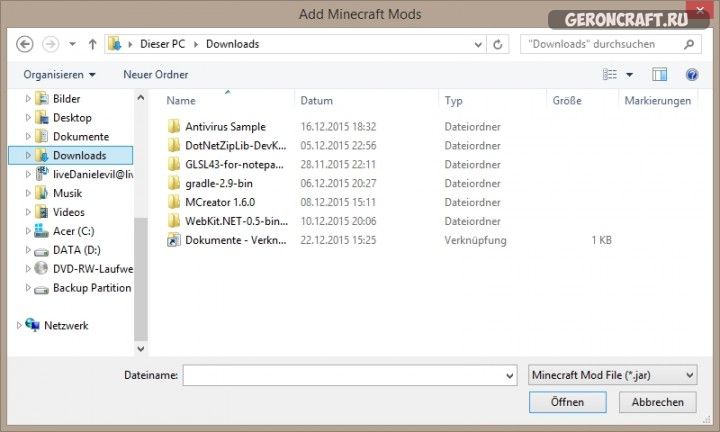Click the Abbrechen button
Image resolution: width=720 pixels, height=432 pixels.
657,402
